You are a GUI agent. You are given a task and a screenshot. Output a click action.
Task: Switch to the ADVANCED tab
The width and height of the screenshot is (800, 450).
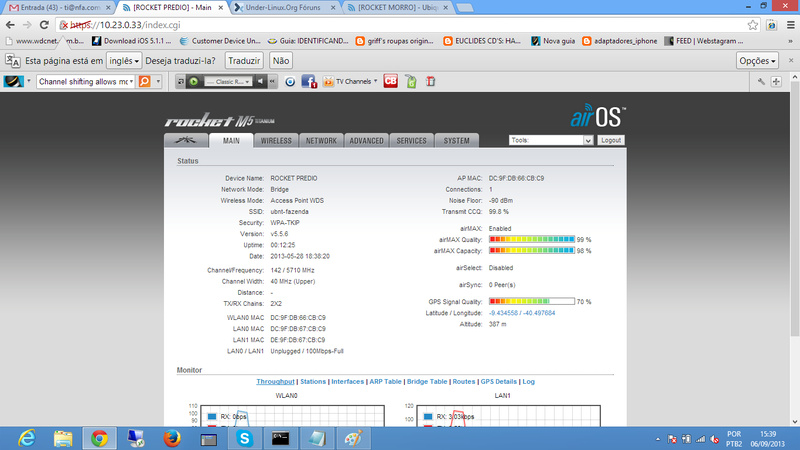pos(366,141)
